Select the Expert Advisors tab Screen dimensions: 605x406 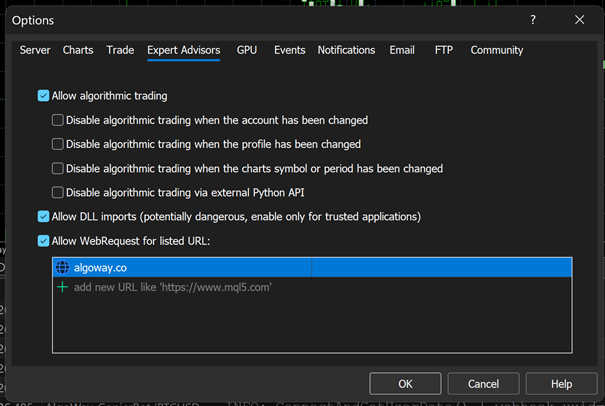pyautogui.click(x=184, y=51)
